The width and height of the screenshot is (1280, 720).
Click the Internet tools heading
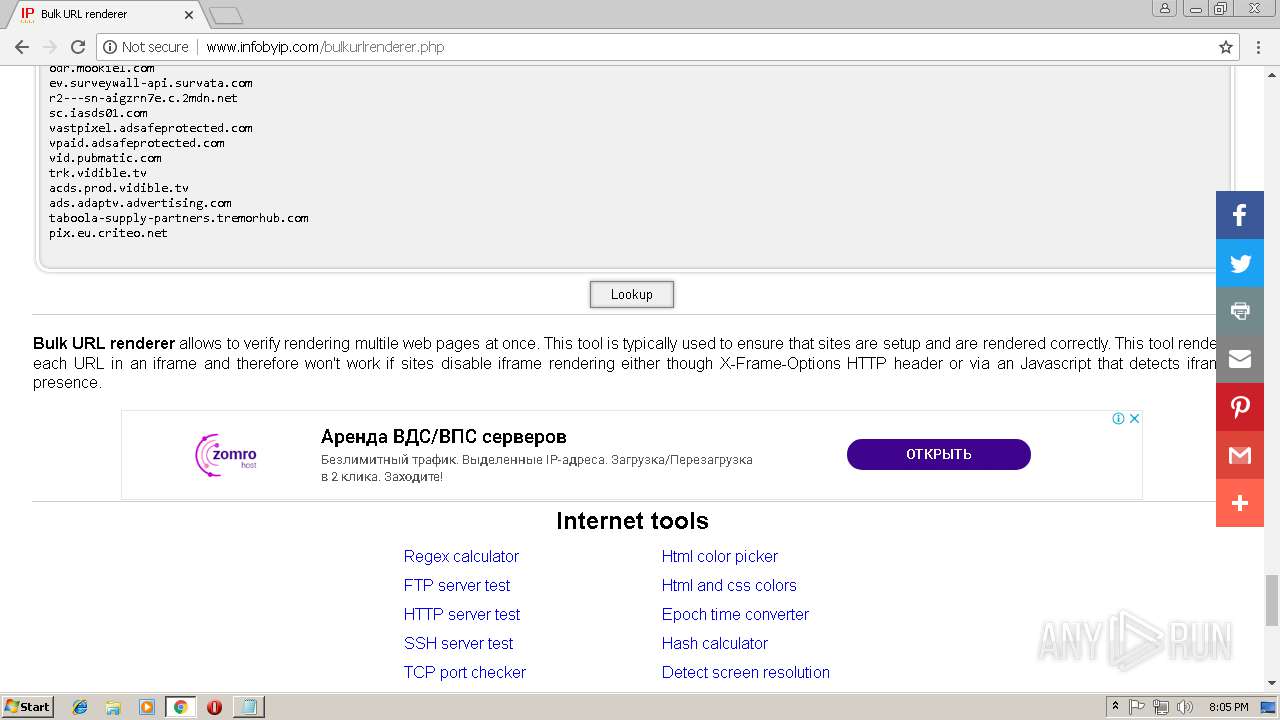tap(632, 521)
